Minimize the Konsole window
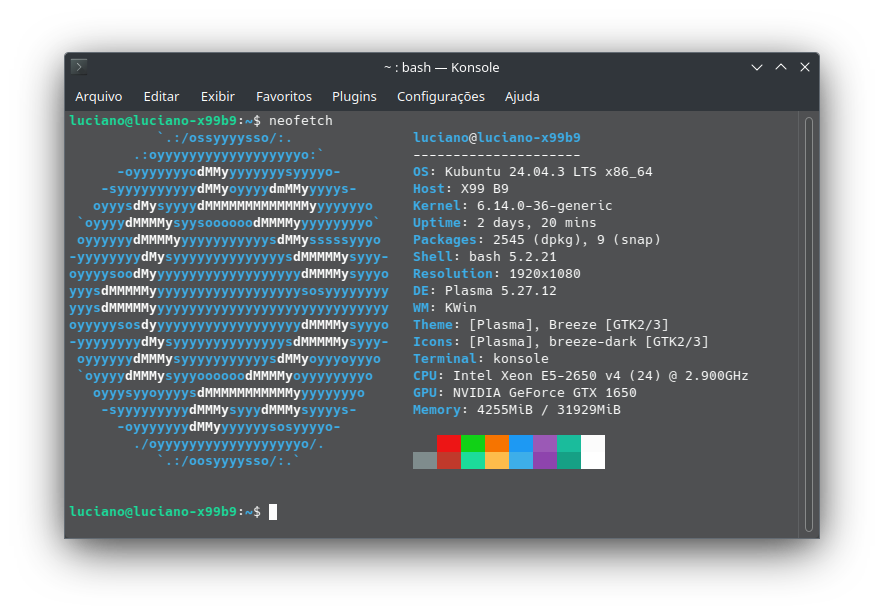This screenshot has height=615, width=884. [758, 67]
